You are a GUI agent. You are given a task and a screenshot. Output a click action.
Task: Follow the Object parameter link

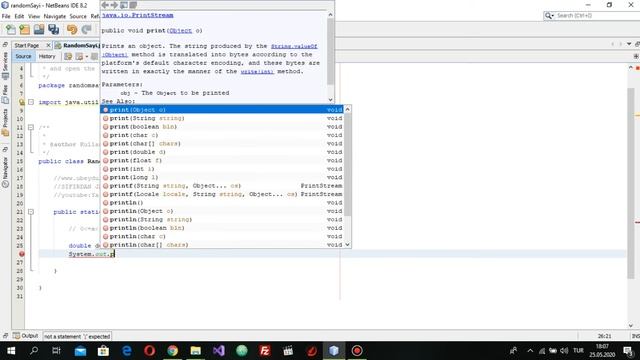(180, 31)
